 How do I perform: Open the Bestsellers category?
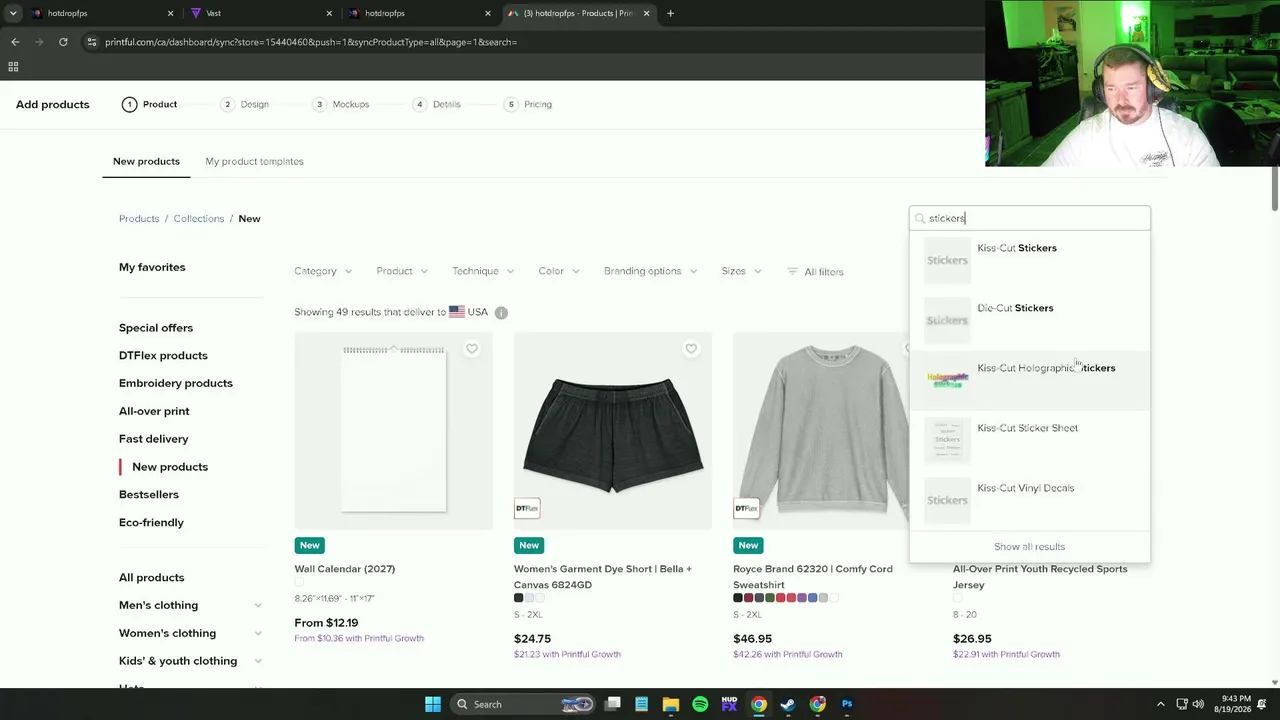(149, 494)
